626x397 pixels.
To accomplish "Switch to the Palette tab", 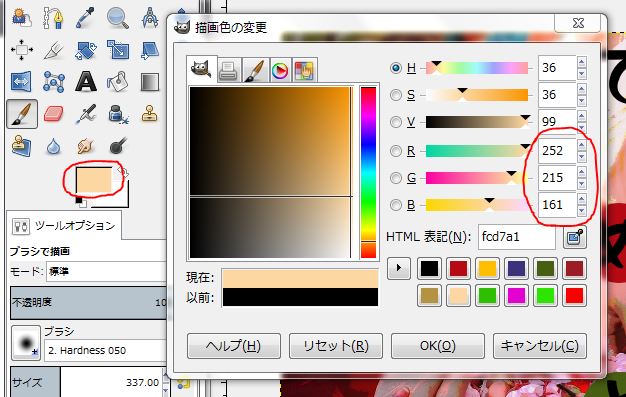I will (305, 71).
